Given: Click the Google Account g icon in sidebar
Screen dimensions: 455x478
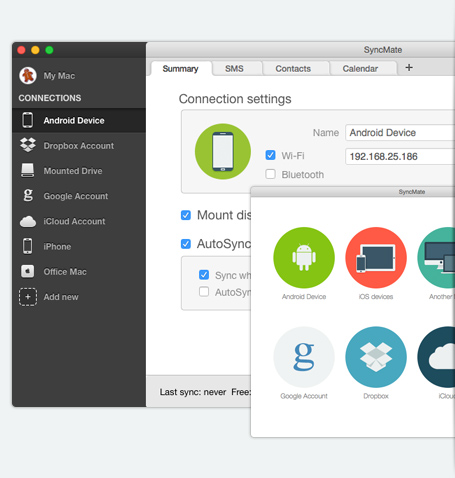Looking at the screenshot, I should (x=28, y=196).
